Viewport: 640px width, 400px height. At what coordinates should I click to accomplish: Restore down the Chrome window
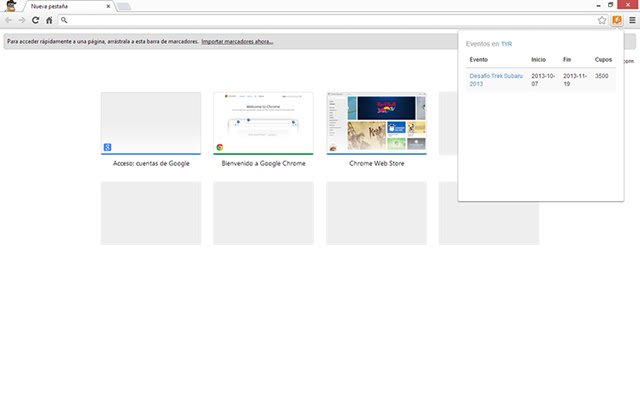[610, 5]
